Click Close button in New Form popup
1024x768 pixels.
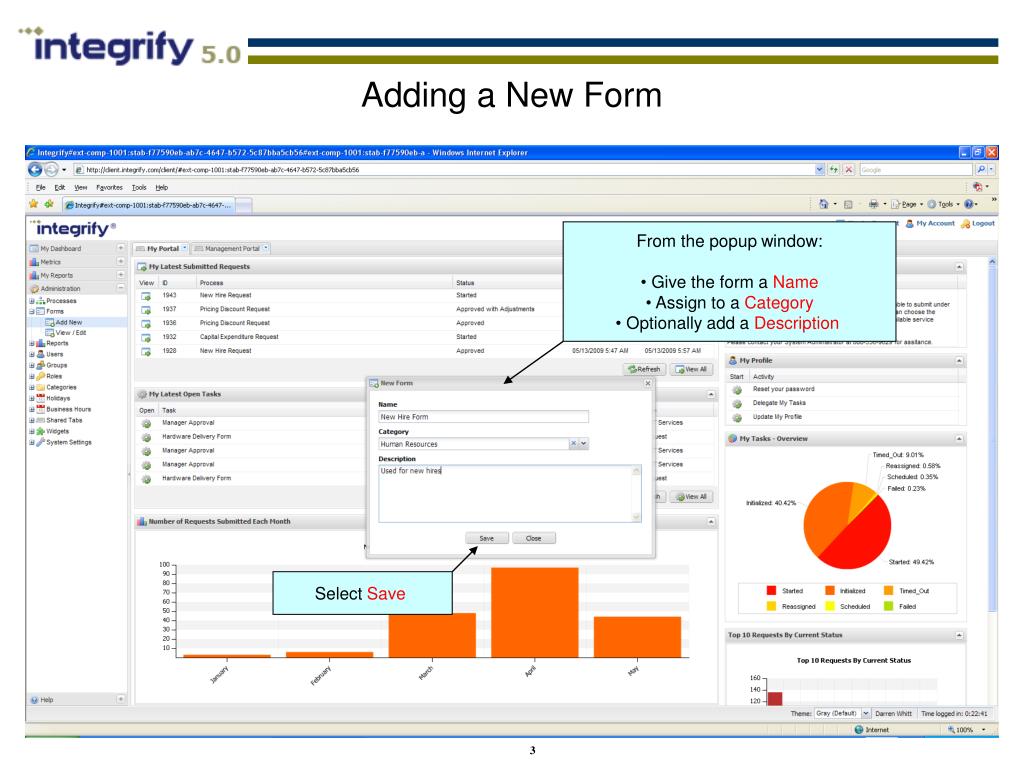point(534,539)
